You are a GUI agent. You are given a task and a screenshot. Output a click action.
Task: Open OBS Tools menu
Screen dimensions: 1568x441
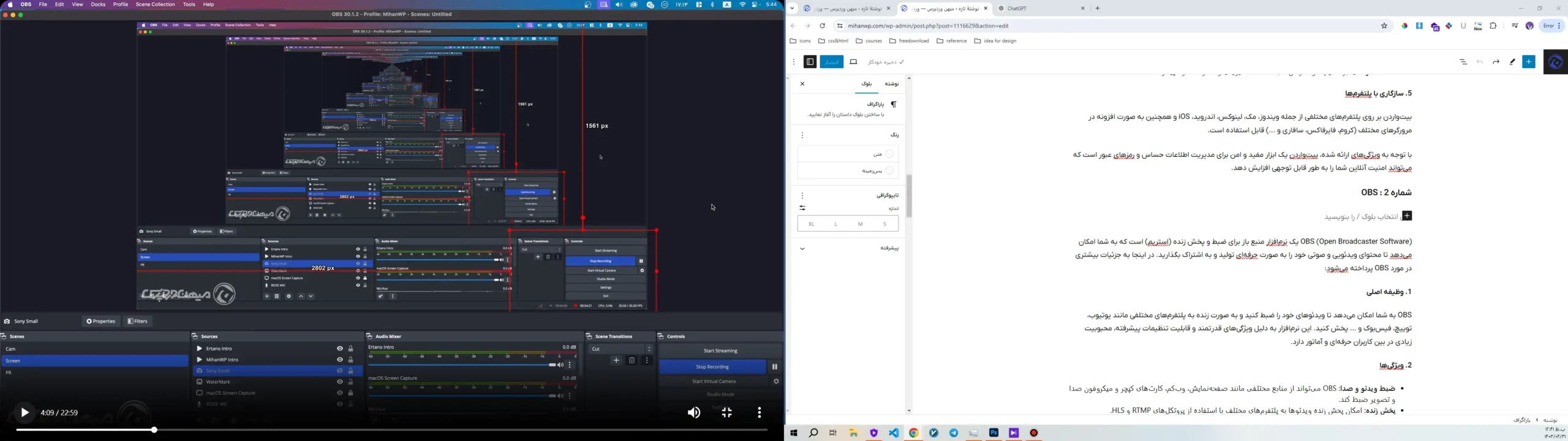[189, 4]
